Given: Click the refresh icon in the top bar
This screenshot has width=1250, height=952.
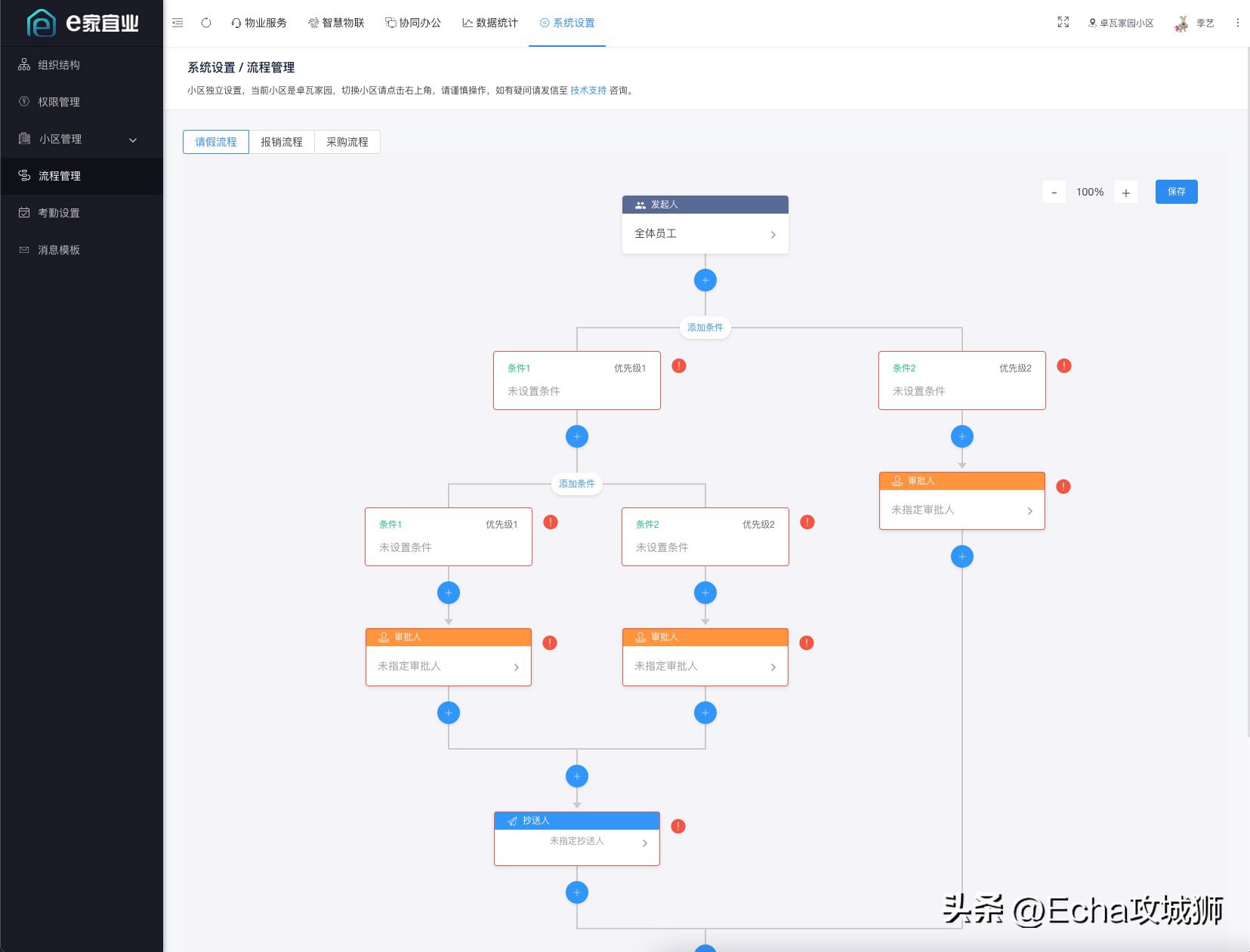Looking at the screenshot, I should click(x=205, y=23).
